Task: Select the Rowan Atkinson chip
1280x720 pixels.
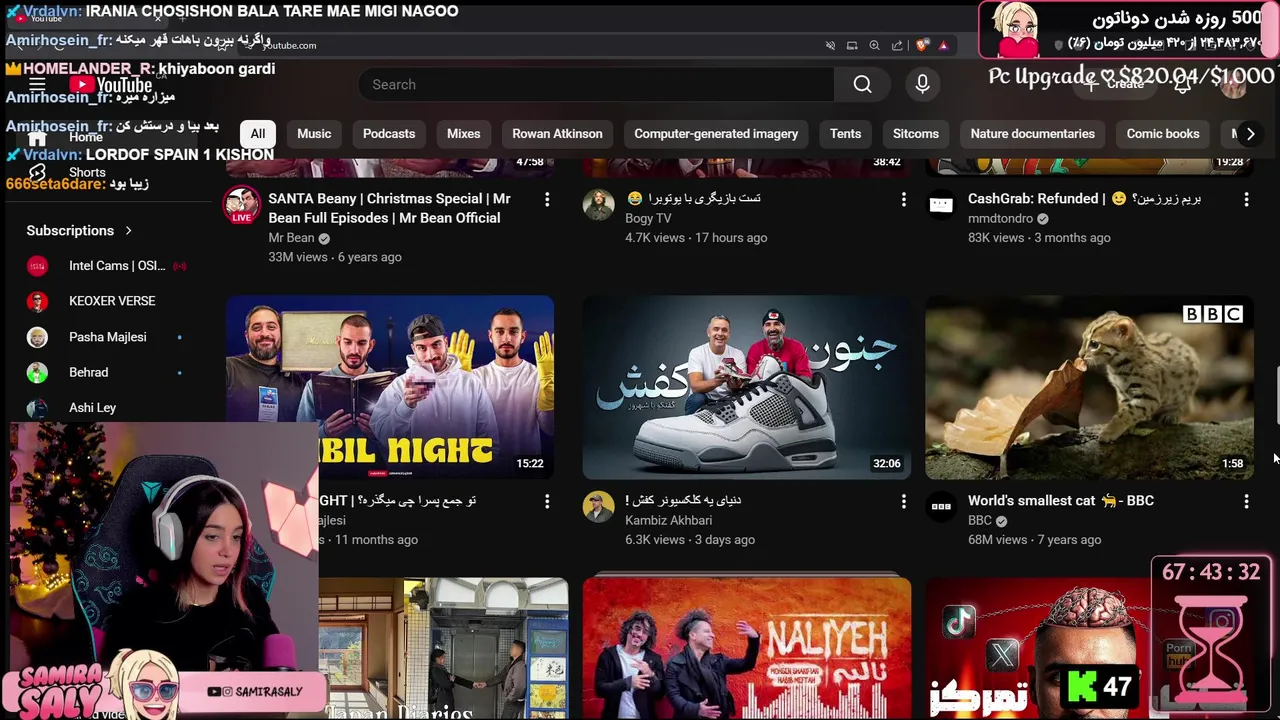Action: click(557, 134)
